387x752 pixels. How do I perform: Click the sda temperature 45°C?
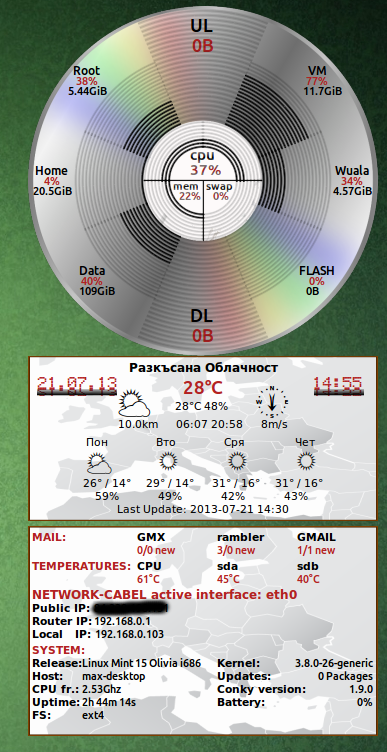coord(228,579)
